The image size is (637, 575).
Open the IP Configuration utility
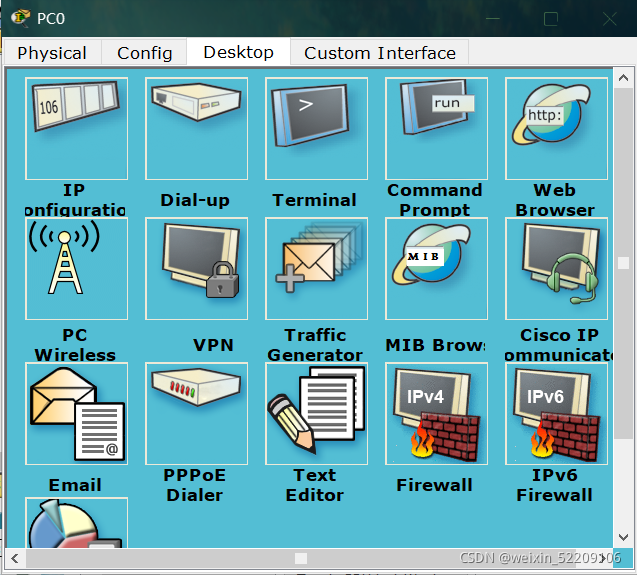tap(76, 128)
